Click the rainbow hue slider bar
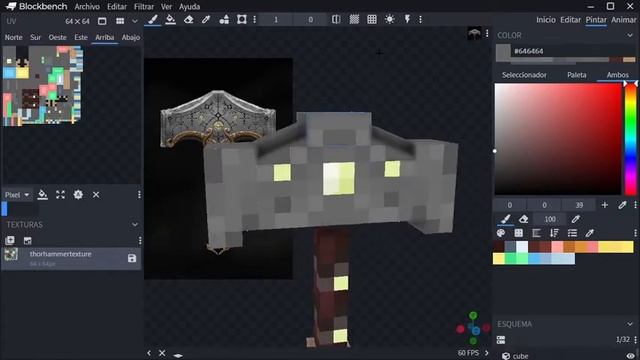 click(631, 139)
